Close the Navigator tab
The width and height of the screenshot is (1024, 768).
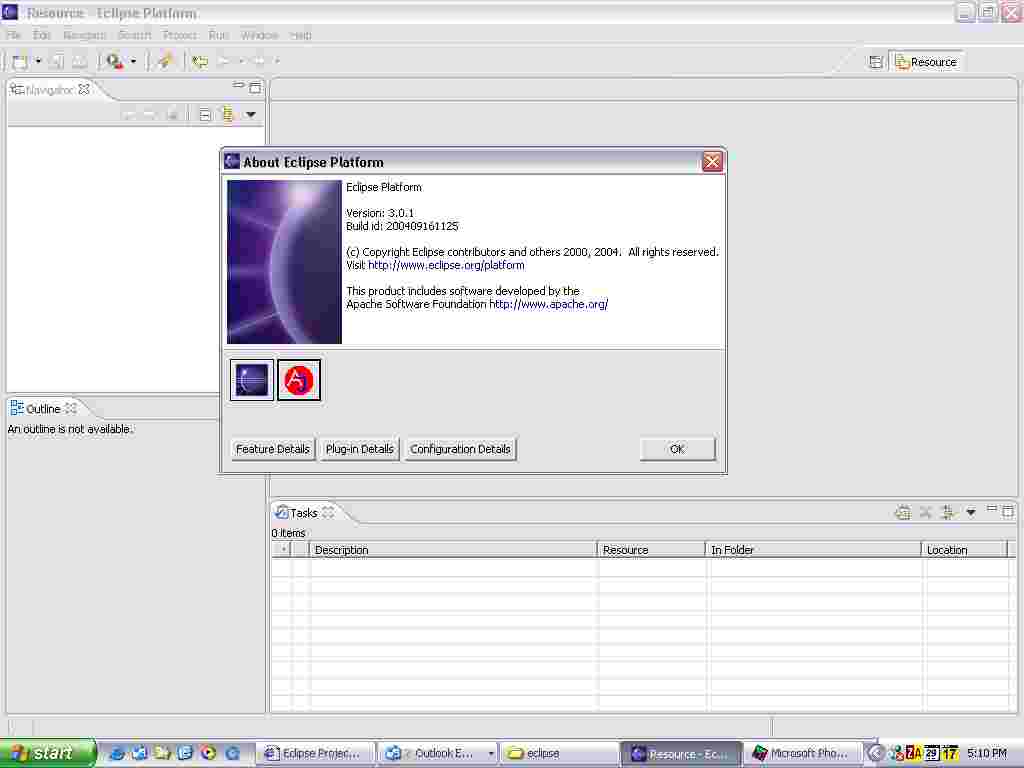[x=84, y=89]
